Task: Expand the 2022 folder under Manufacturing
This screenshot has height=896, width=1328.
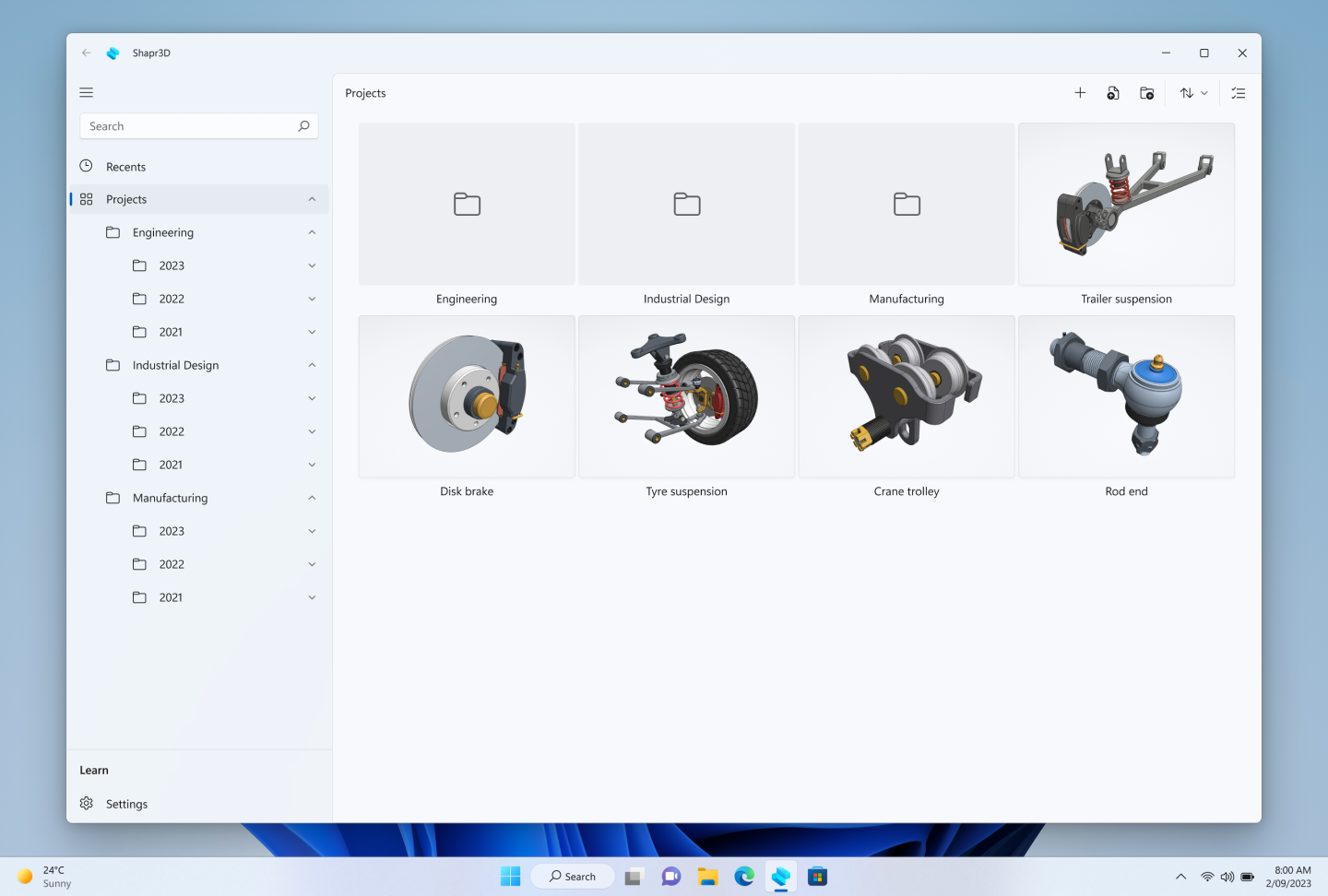Action: click(312, 563)
